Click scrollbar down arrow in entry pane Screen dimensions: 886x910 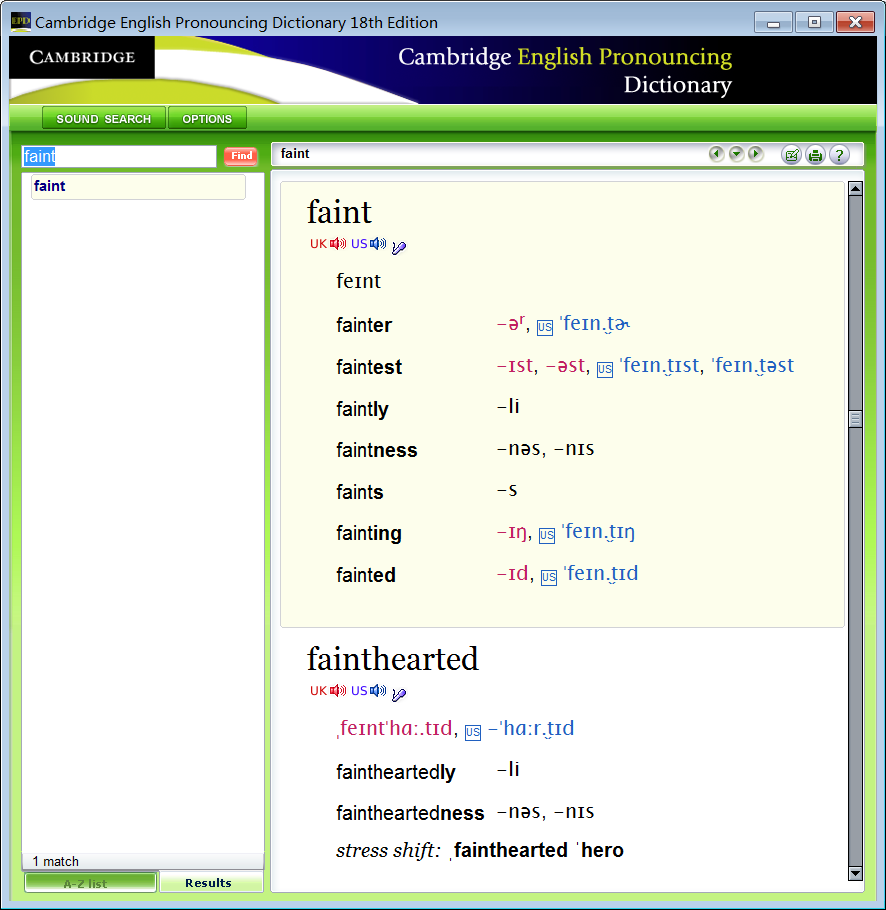pyautogui.click(x=855, y=873)
